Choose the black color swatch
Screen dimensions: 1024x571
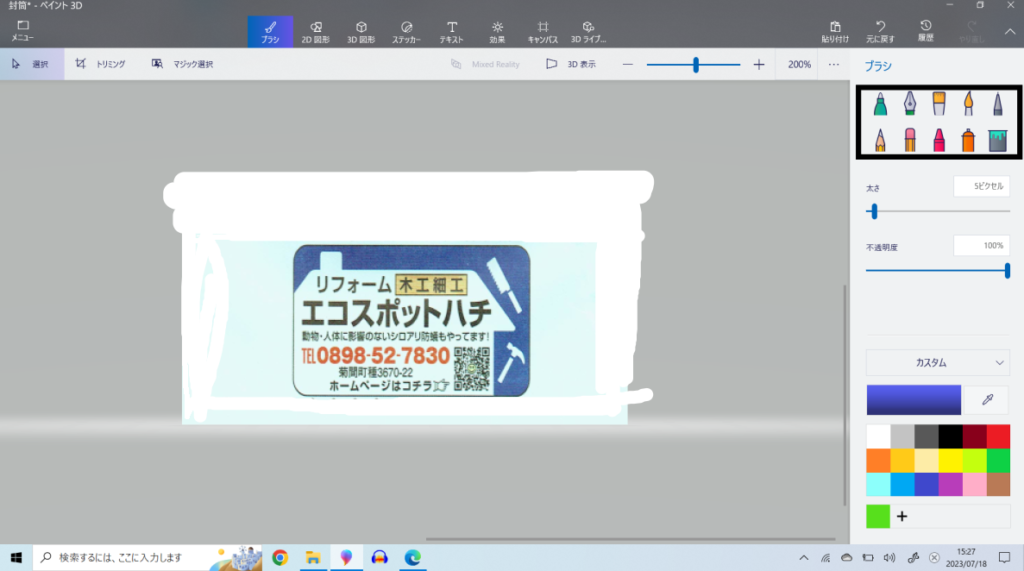tap(950, 436)
